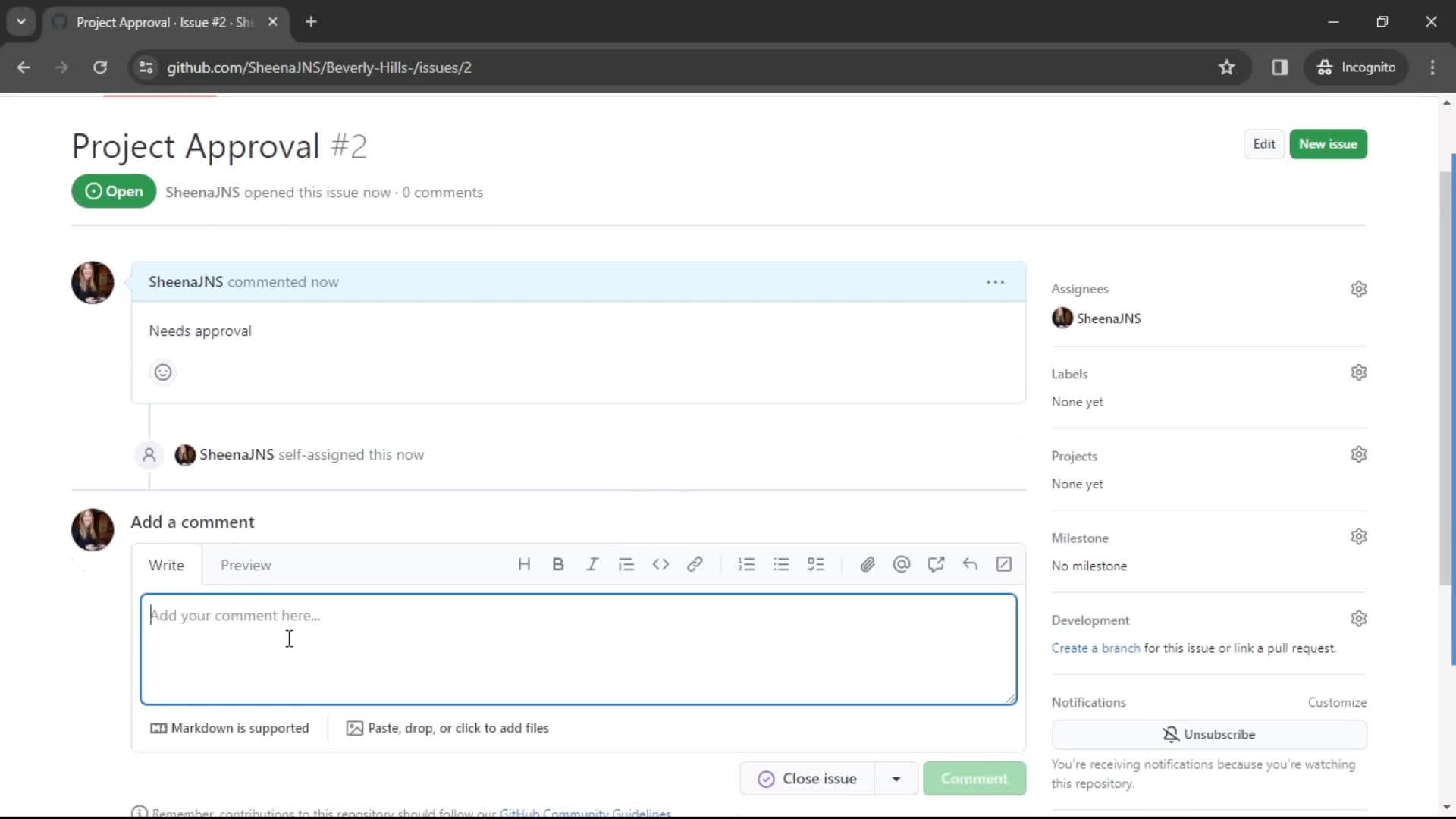Select the italic formatting icon
Viewport: 1456px width, 819px height.
(x=591, y=565)
